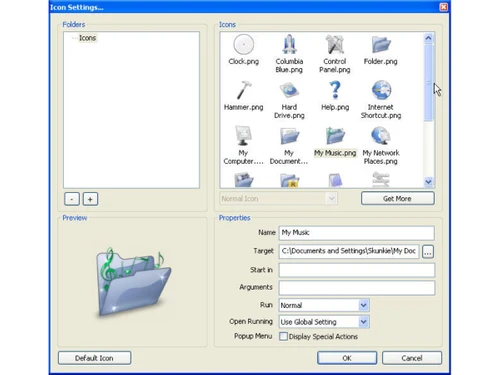Image resolution: width=500 pixels, height=375 pixels.
Task: Browse for target with the ... button
Action: 428,252
